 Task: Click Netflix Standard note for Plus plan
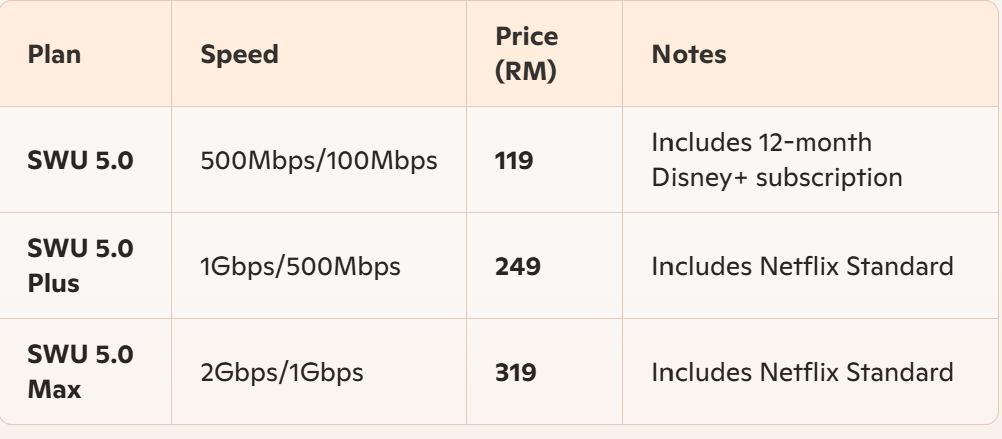[x=802, y=266]
